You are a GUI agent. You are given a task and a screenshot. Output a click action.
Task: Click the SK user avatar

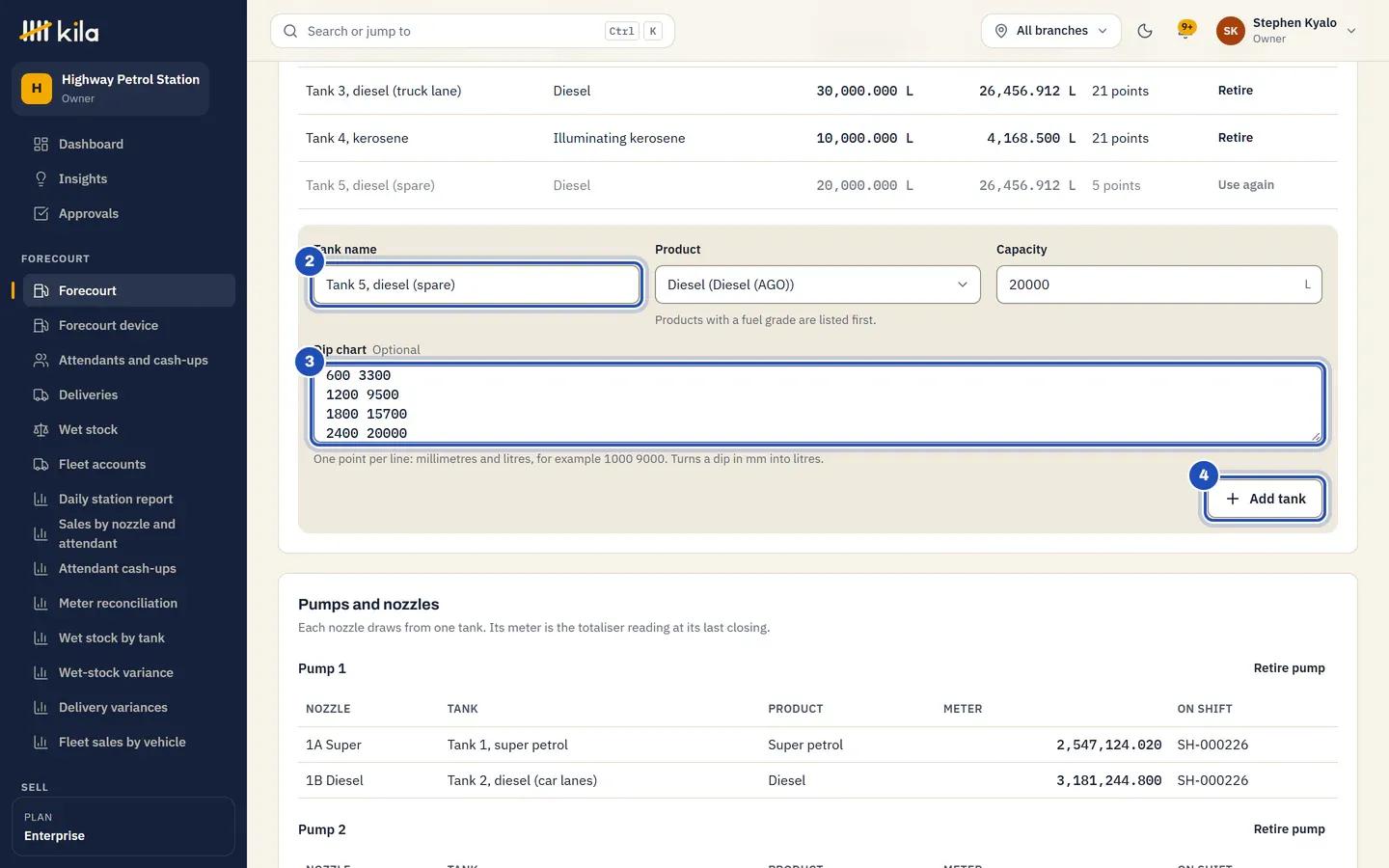(1231, 31)
